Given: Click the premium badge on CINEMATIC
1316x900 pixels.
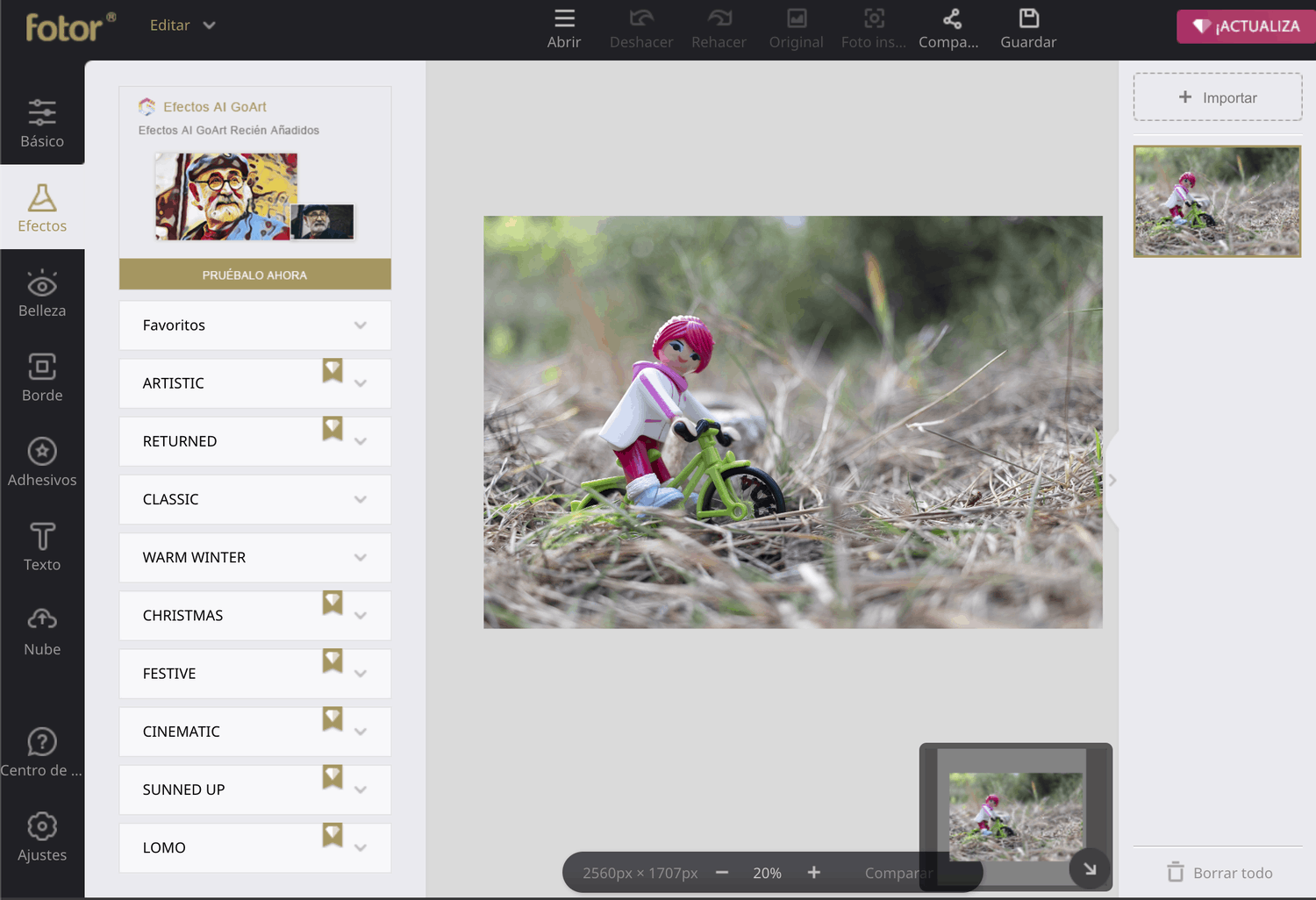Looking at the screenshot, I should coord(333,719).
